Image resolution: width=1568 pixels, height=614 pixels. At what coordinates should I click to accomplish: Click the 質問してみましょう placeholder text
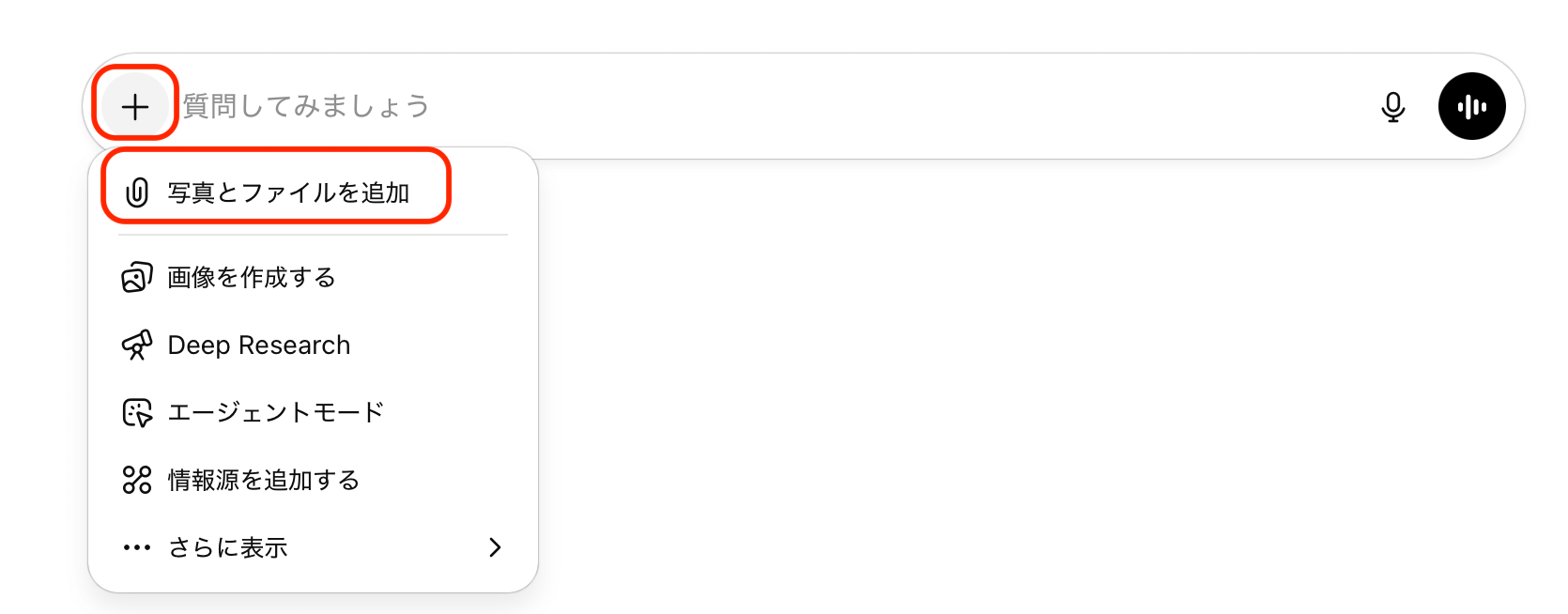[306, 106]
